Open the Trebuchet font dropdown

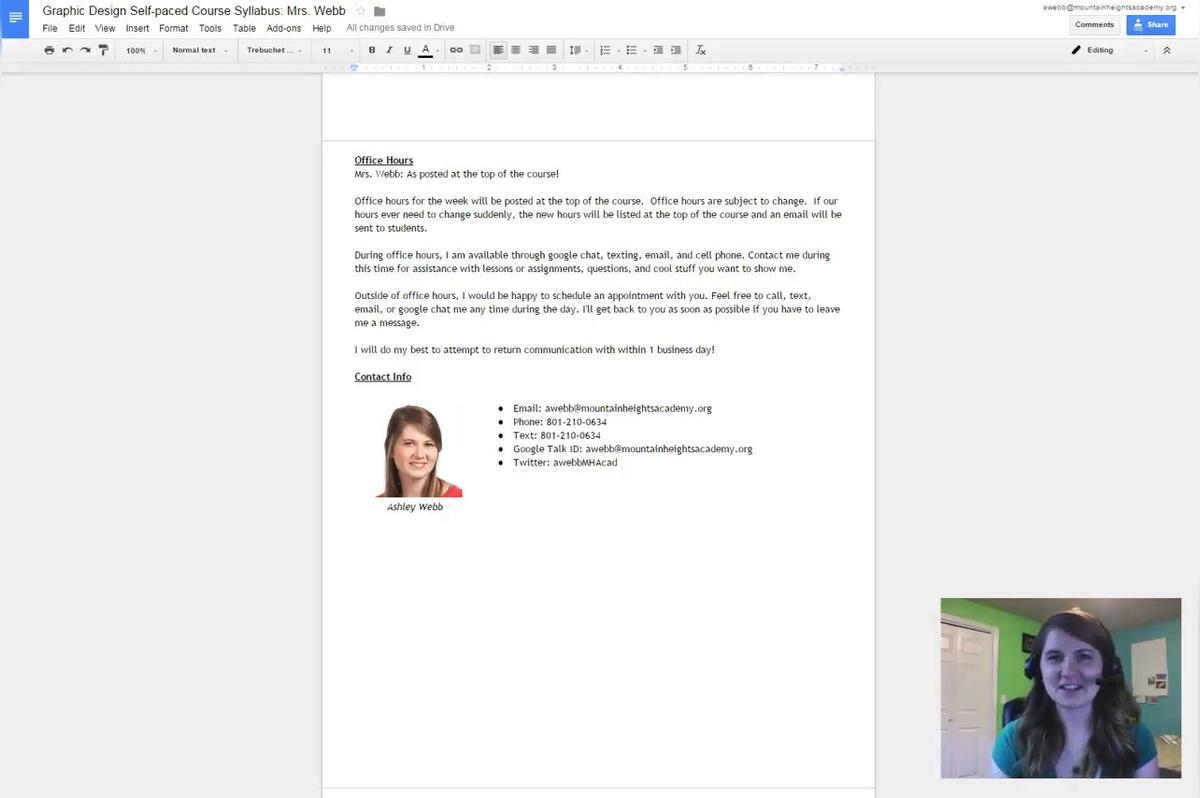[x=275, y=50]
